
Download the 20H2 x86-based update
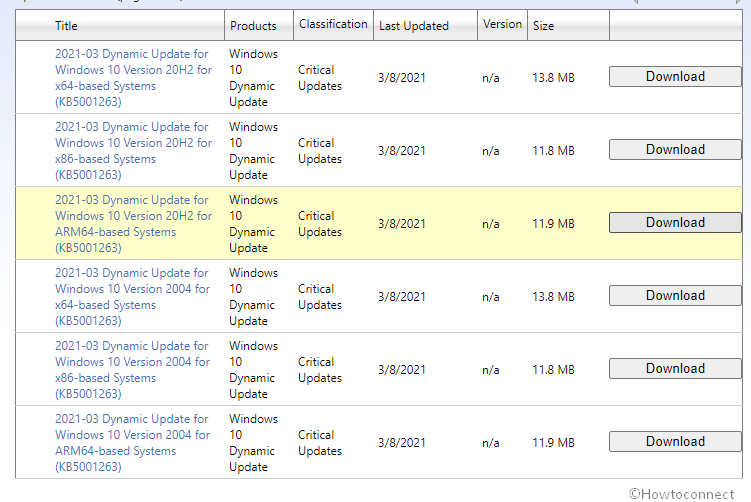pos(675,150)
